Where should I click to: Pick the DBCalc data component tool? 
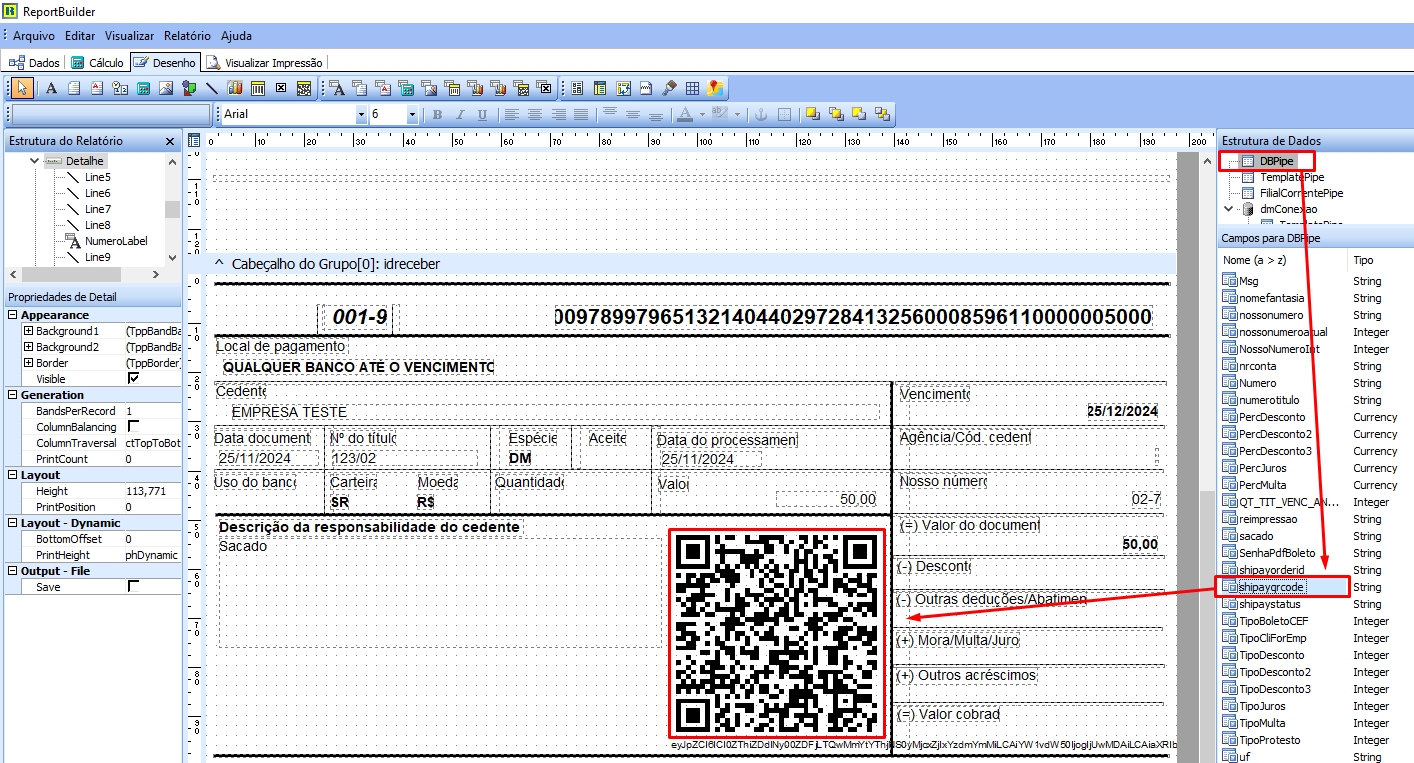pyautogui.click(x=406, y=88)
